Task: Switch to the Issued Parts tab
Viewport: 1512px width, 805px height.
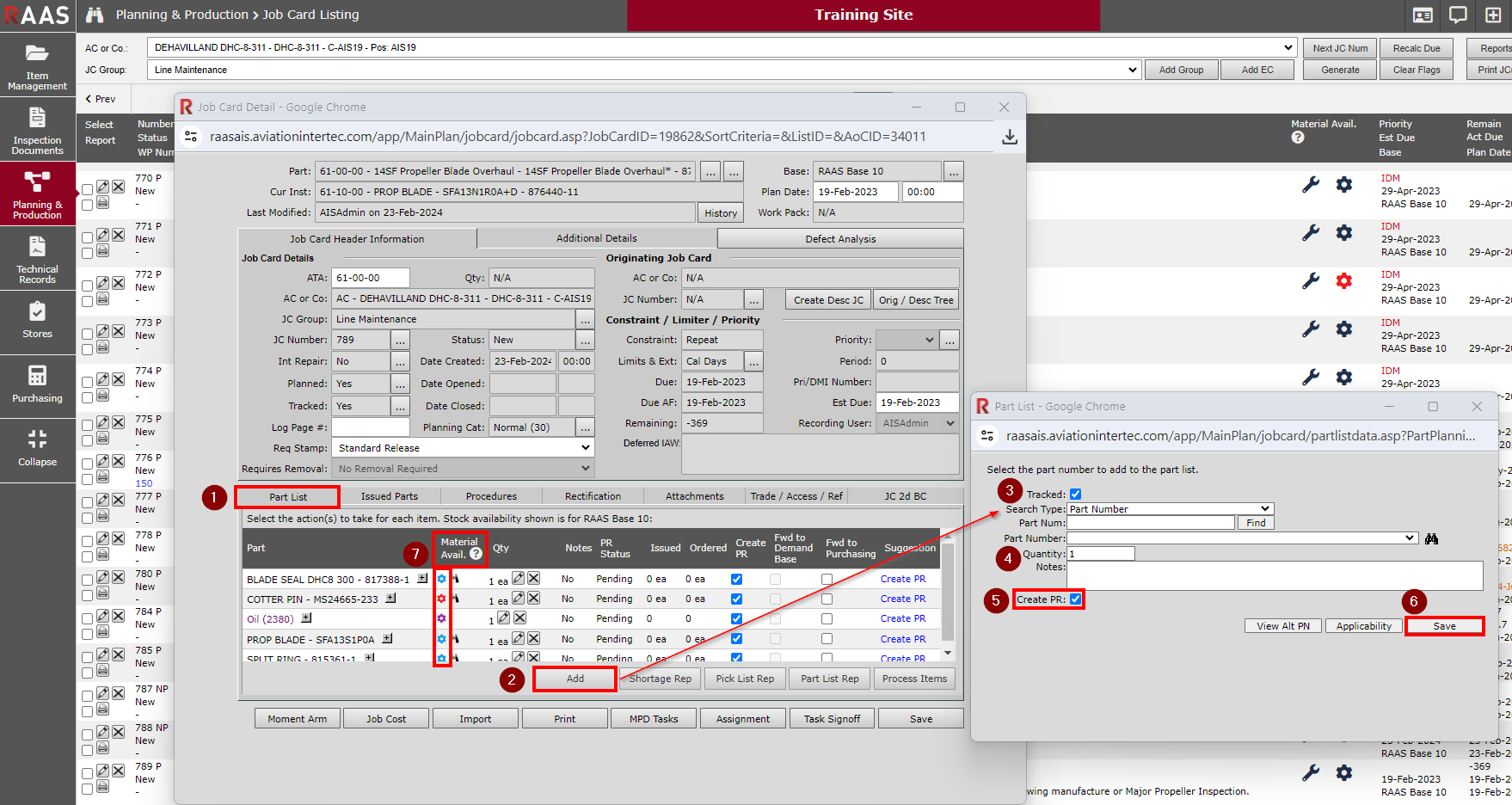Action: point(389,496)
